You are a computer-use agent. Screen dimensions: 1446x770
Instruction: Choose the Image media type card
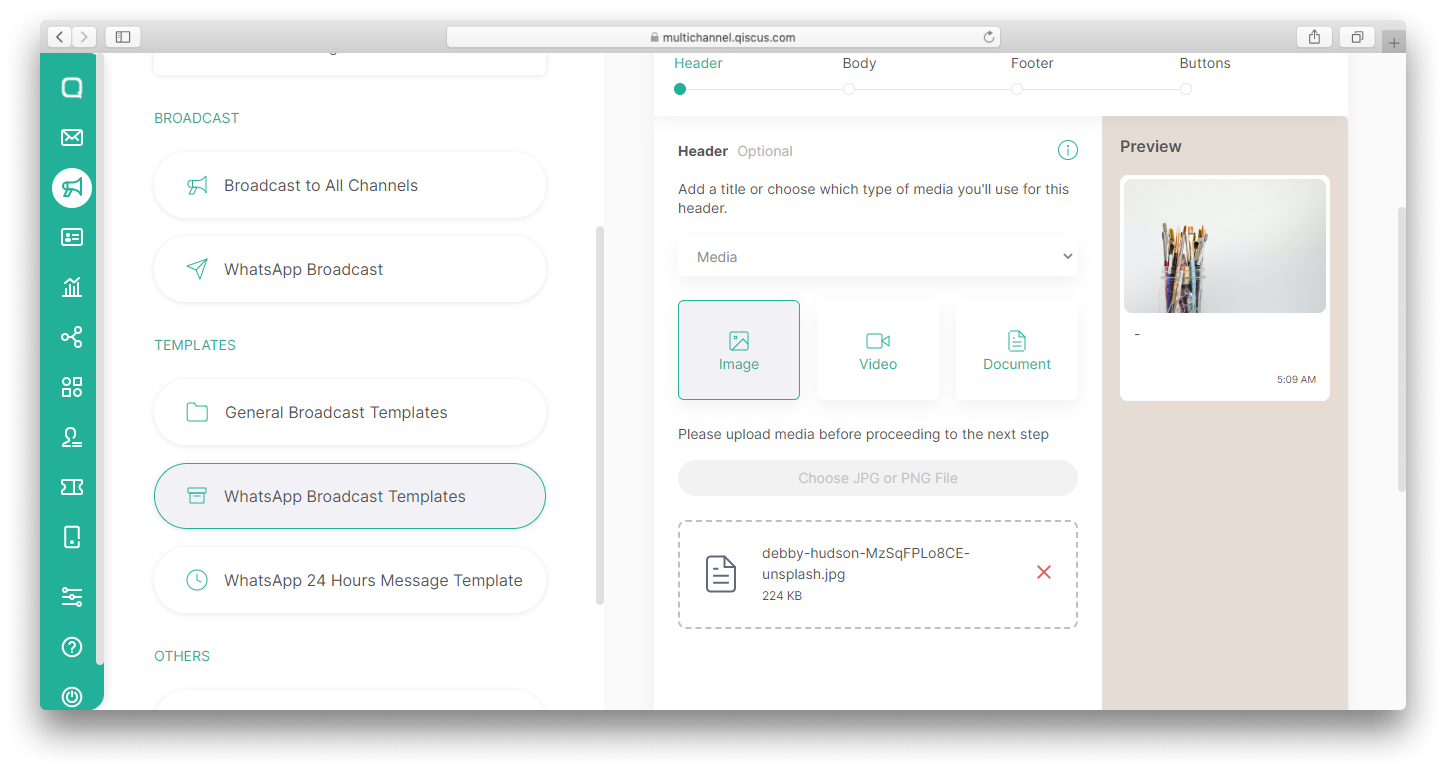pyautogui.click(x=739, y=350)
